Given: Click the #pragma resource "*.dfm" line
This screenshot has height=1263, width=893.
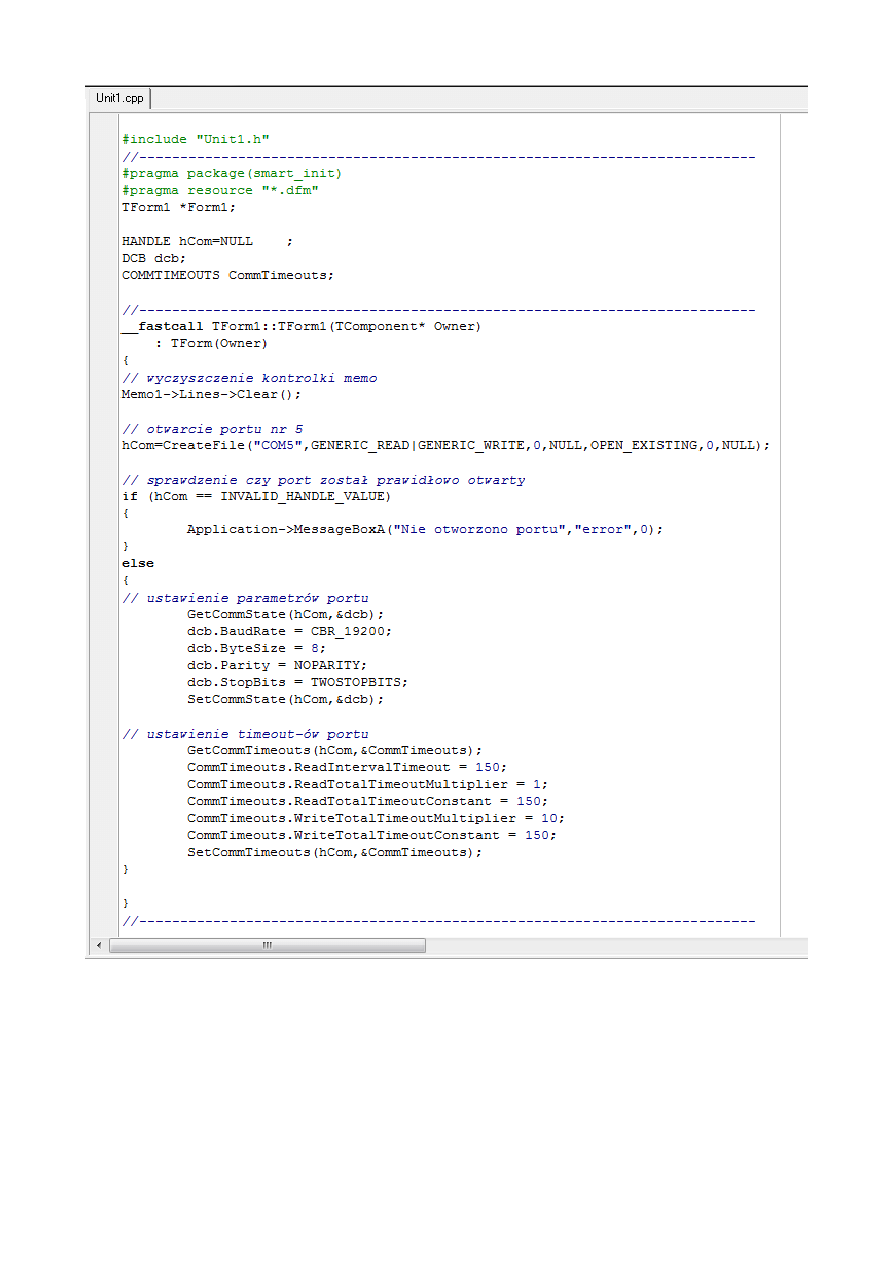Looking at the screenshot, I should (x=220, y=190).
